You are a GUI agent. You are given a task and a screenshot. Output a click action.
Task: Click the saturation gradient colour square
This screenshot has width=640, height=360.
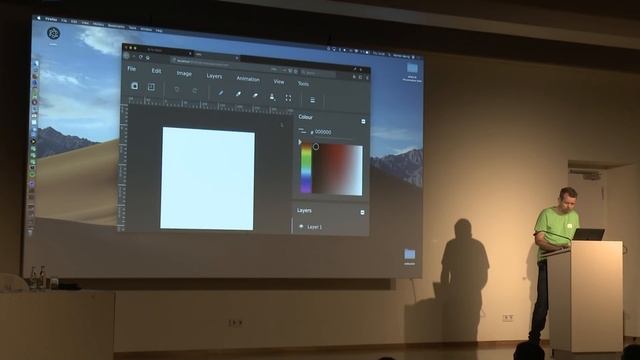pos(337,170)
